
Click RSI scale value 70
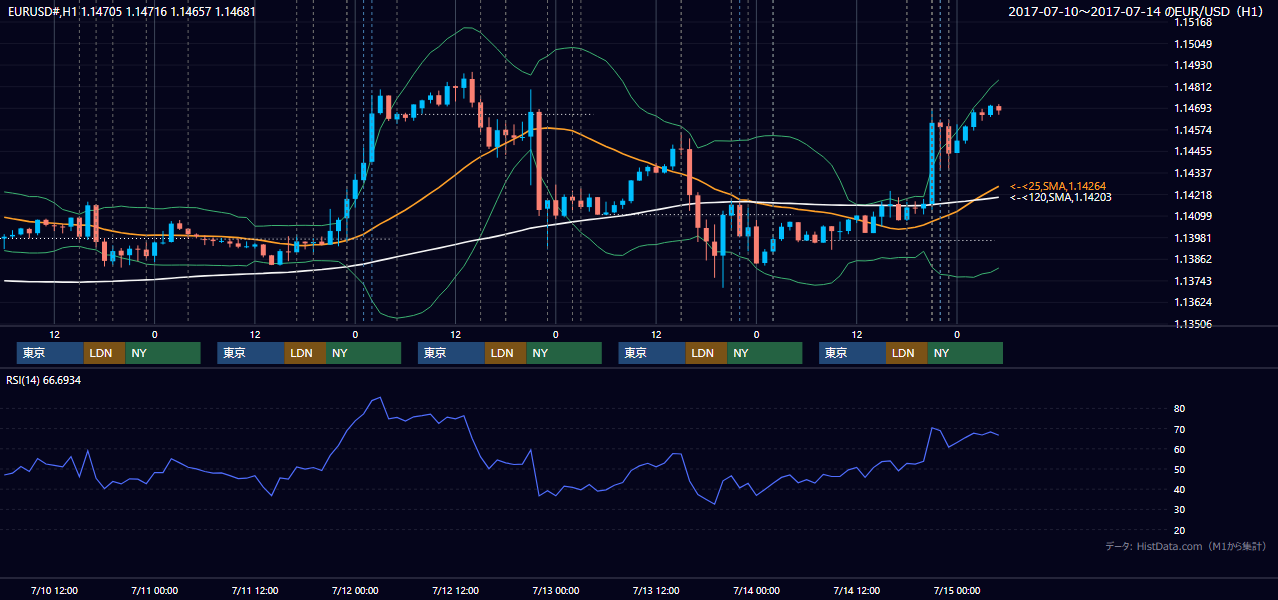point(1180,429)
